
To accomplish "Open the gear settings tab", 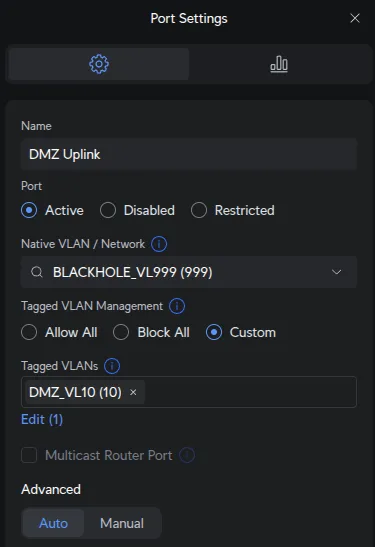I will [x=99, y=64].
